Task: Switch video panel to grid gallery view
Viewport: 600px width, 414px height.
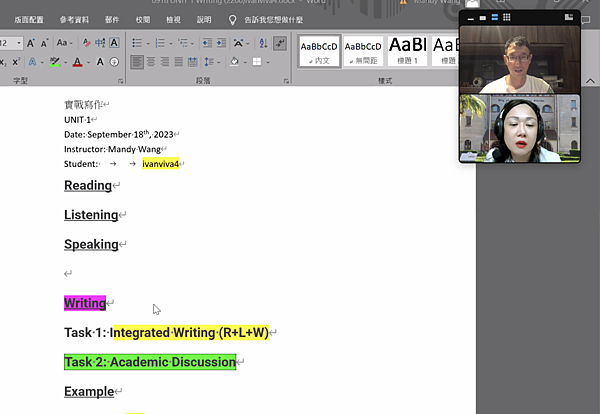Action: point(507,17)
